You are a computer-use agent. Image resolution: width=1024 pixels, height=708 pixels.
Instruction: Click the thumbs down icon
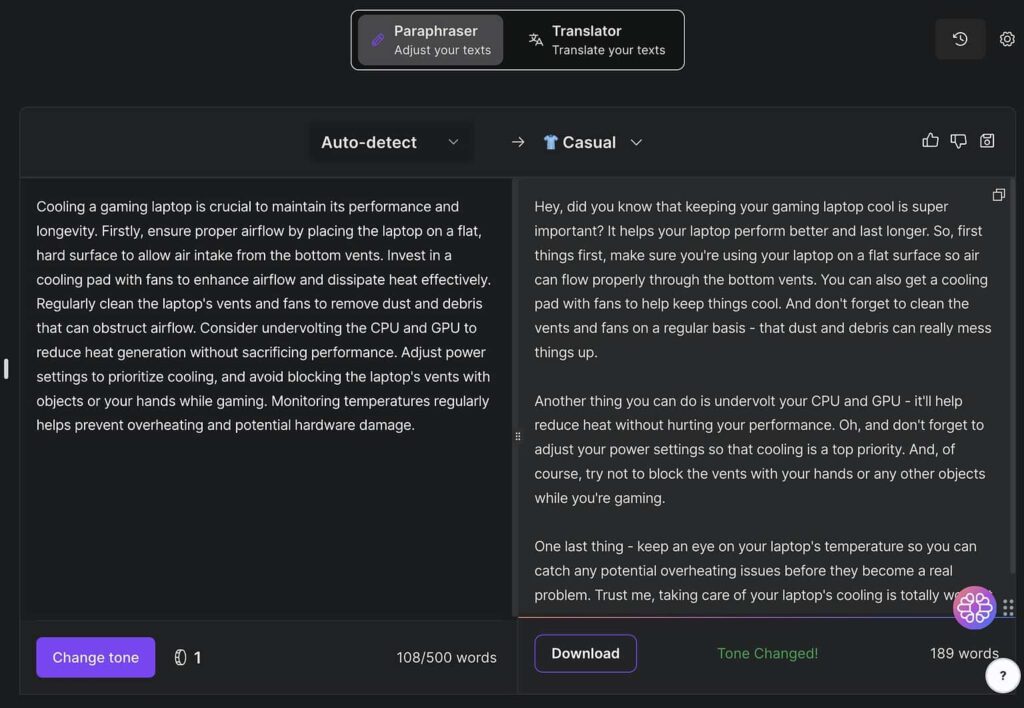click(x=958, y=140)
